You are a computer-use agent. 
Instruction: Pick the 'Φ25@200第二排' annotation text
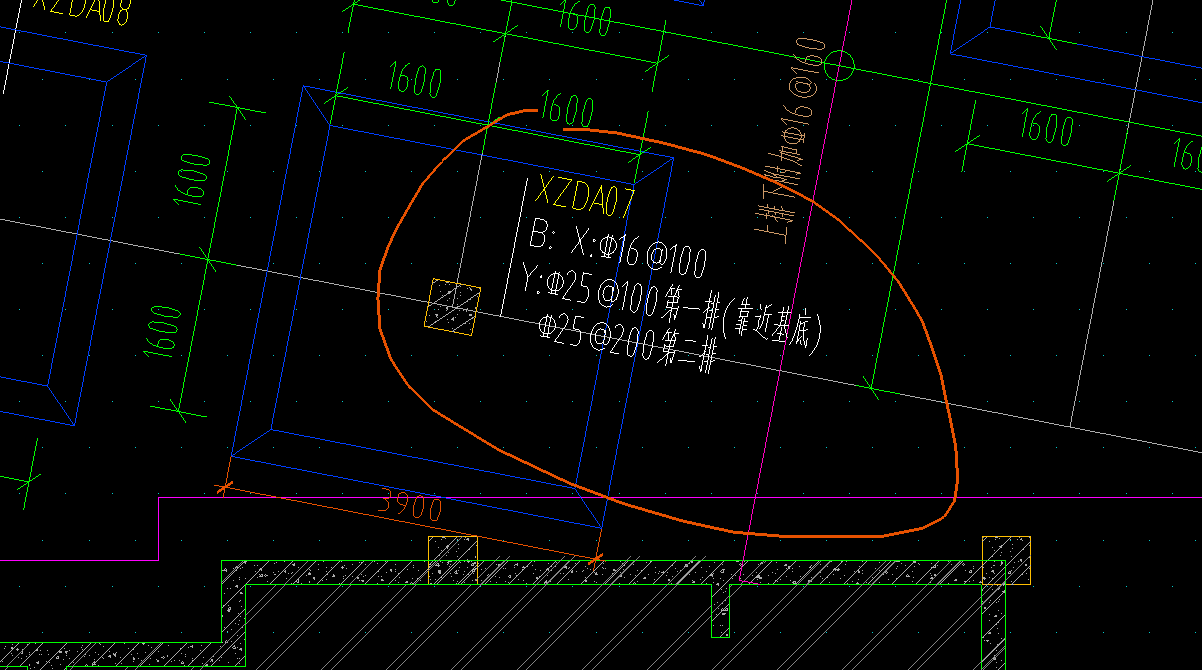pyautogui.click(x=627, y=345)
